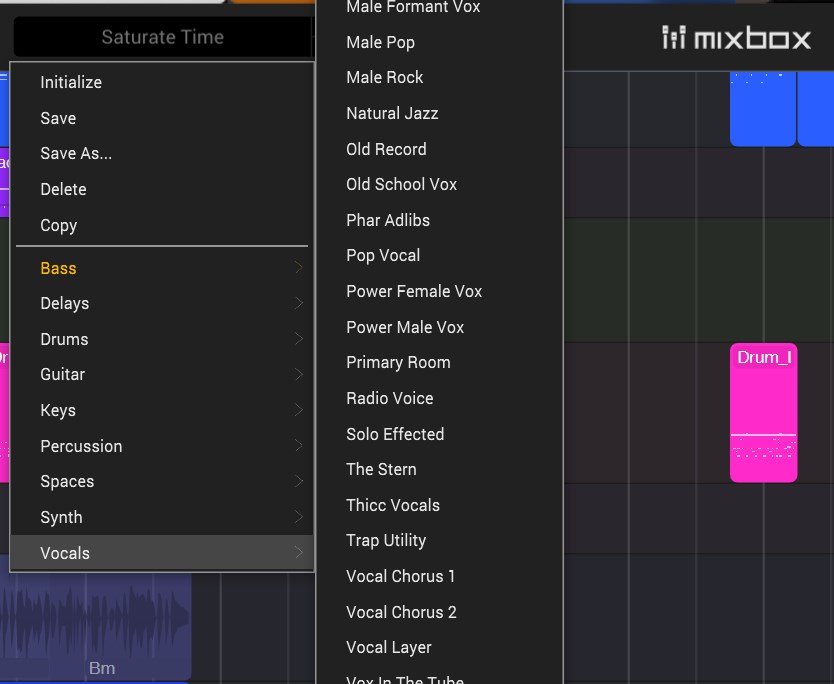Viewport: 834px width, 684px height.
Task: Select the pink Drum_I clip
Action: click(763, 412)
